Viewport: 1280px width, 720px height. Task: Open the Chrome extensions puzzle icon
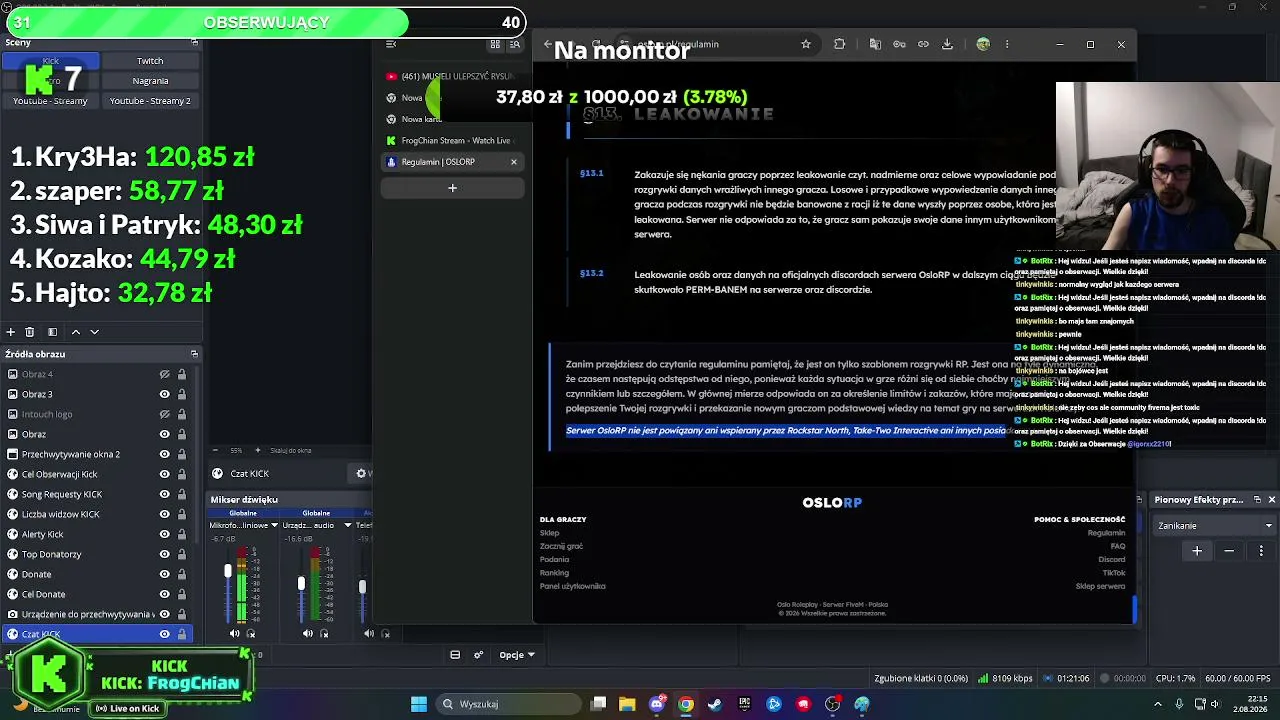839,44
